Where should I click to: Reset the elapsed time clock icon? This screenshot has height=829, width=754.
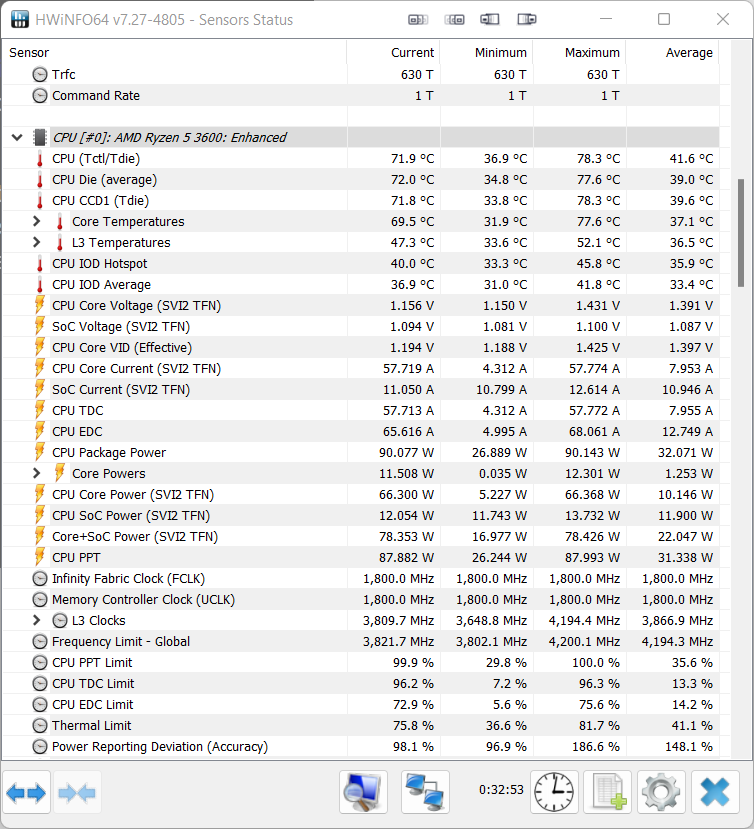click(x=554, y=793)
